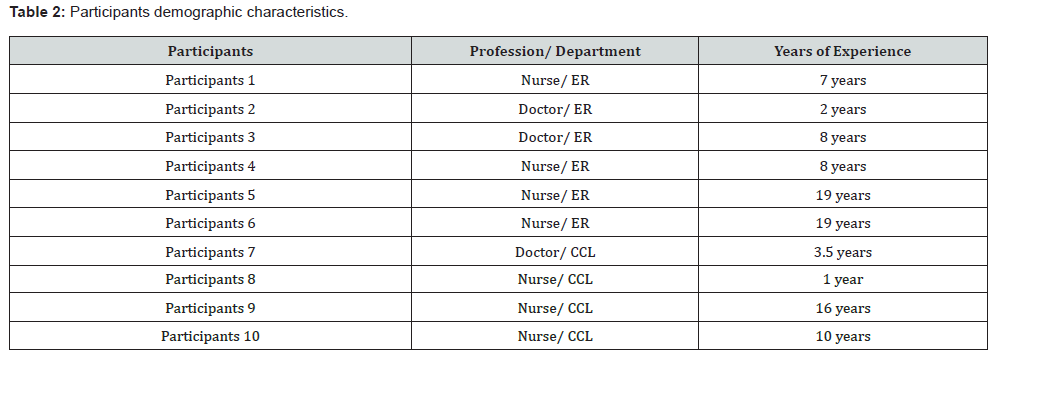Select the 'Participants 6' cell
This screenshot has height=413, width=1060.
coord(210,223)
